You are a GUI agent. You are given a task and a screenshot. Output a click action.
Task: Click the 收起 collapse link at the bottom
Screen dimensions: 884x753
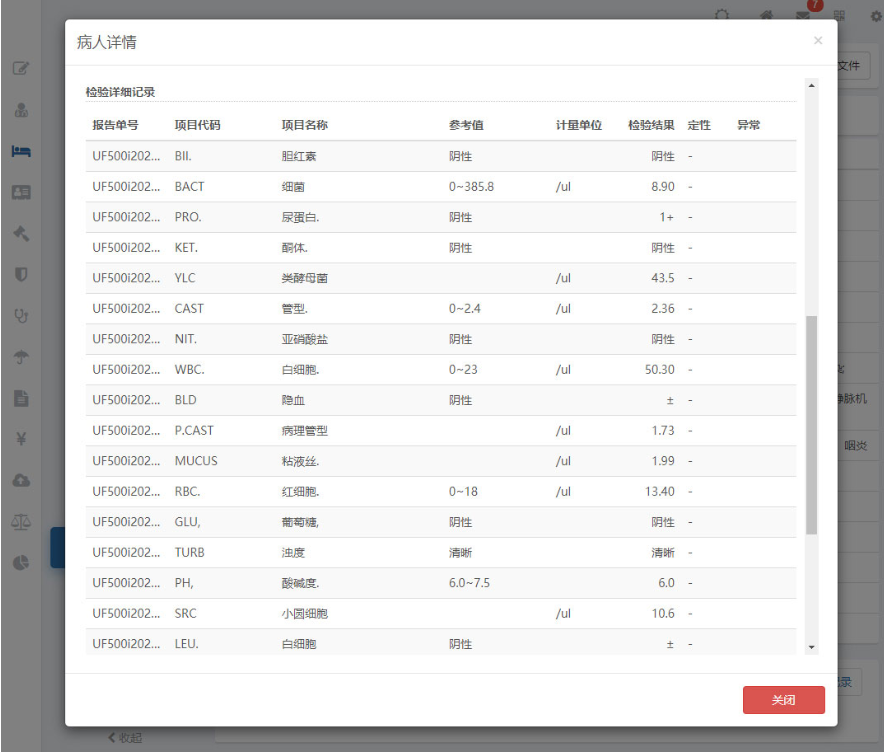point(125,738)
